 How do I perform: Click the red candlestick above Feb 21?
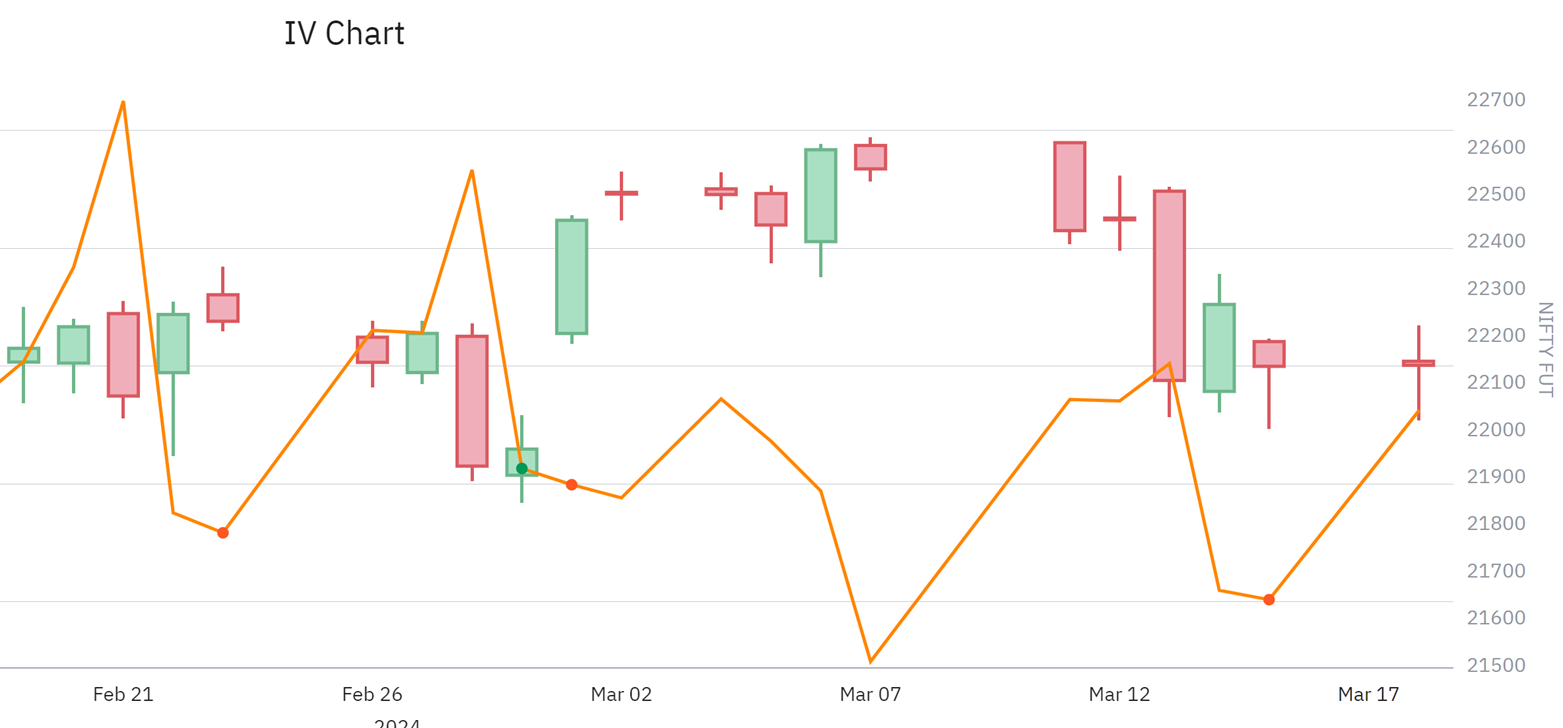point(123,355)
